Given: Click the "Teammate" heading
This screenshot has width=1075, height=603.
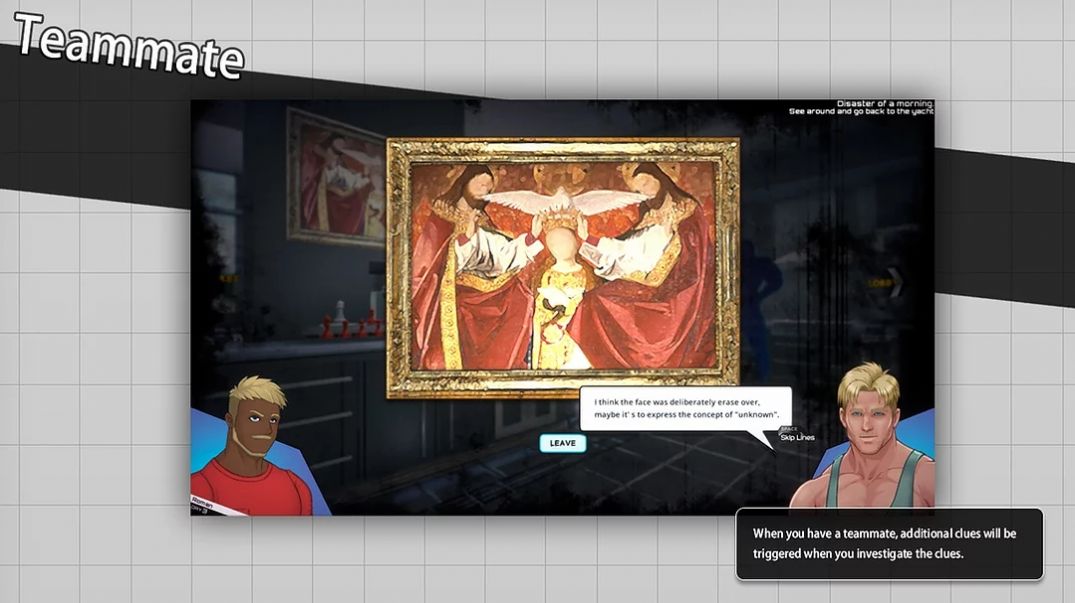Looking at the screenshot, I should coord(129,46).
